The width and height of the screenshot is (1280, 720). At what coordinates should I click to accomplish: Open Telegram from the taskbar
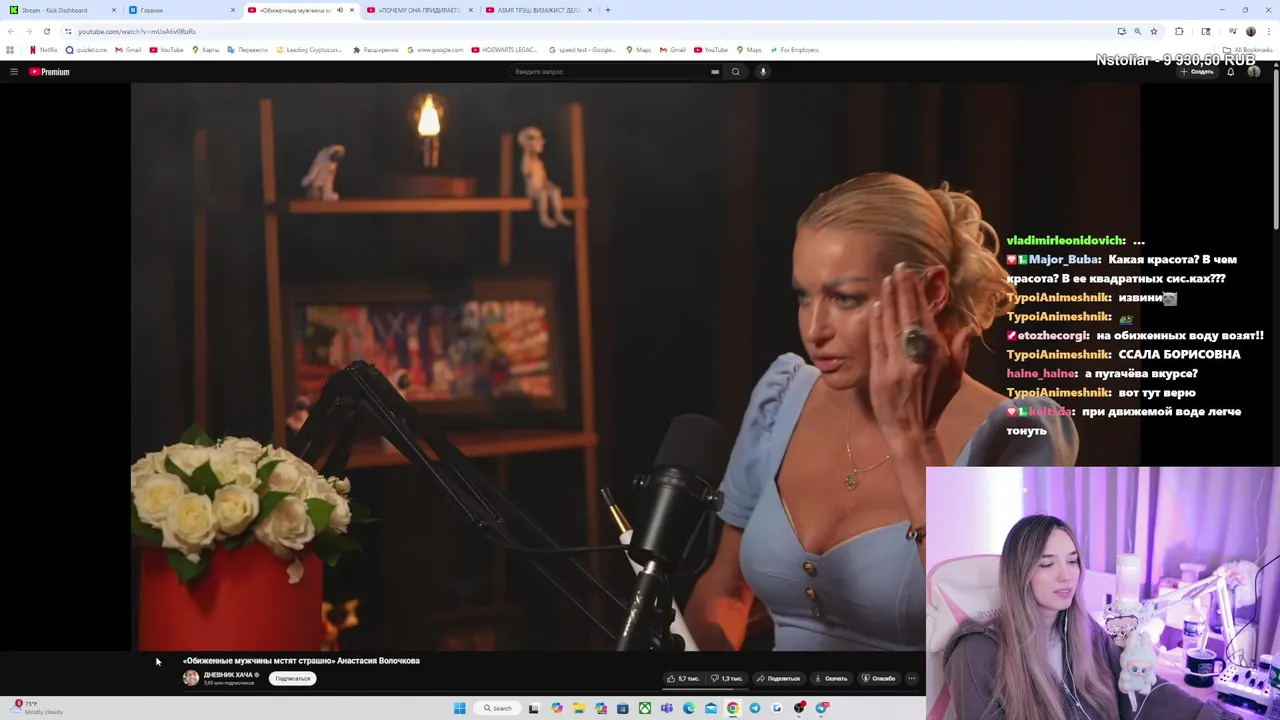coord(755,708)
